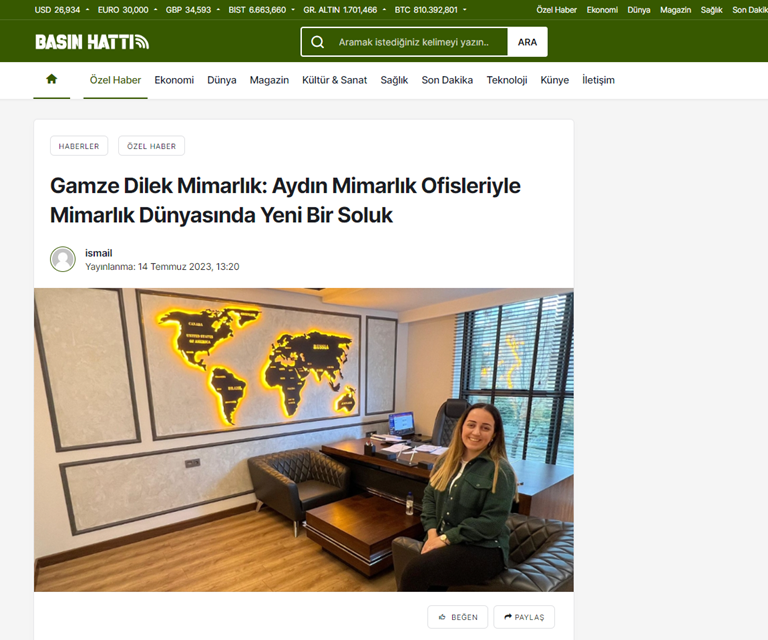The height and width of the screenshot is (640, 768).
Task: Go to Kültür & Sanat section
Action: coord(334,80)
